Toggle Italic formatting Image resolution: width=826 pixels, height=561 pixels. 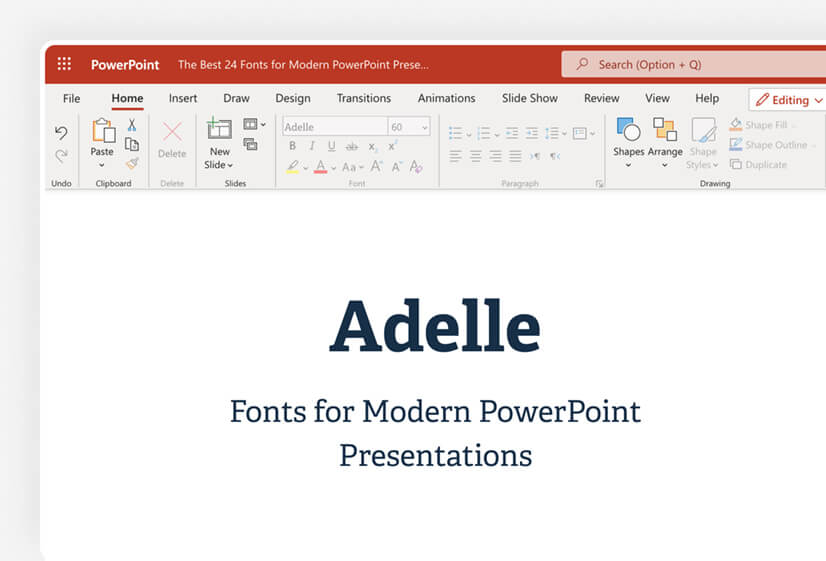coord(312,146)
